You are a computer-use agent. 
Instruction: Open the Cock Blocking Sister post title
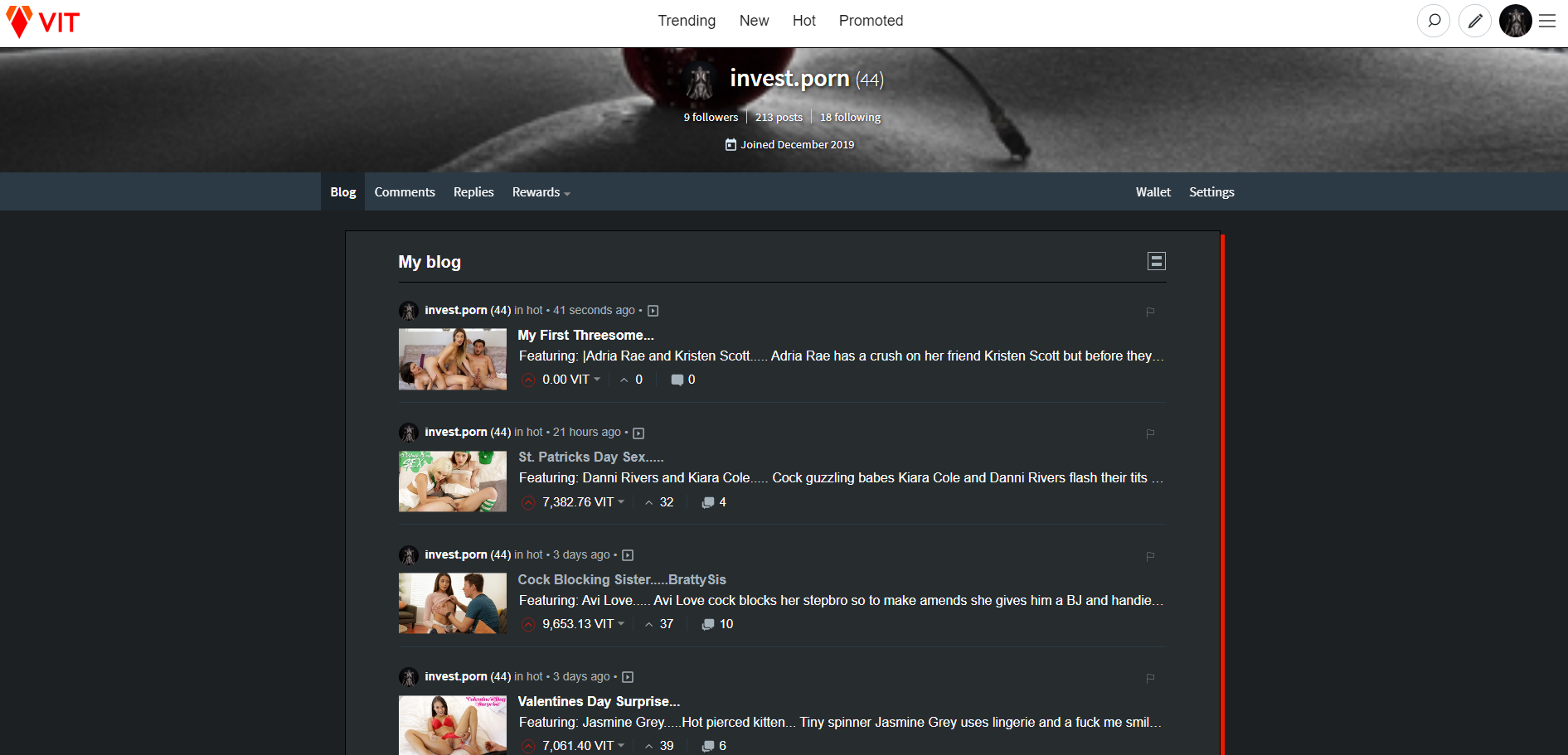click(622, 579)
